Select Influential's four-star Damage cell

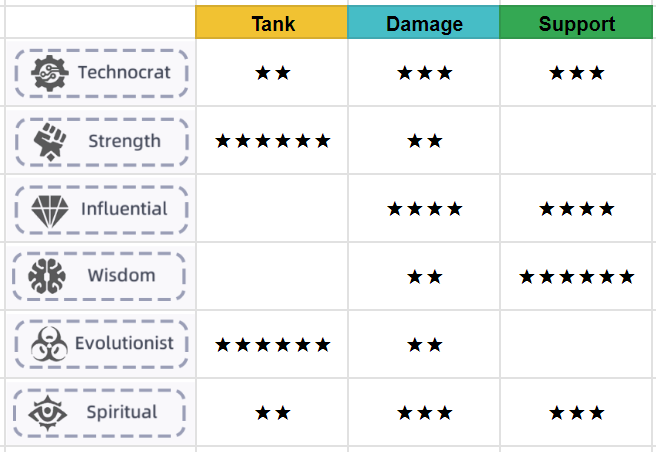click(x=423, y=208)
